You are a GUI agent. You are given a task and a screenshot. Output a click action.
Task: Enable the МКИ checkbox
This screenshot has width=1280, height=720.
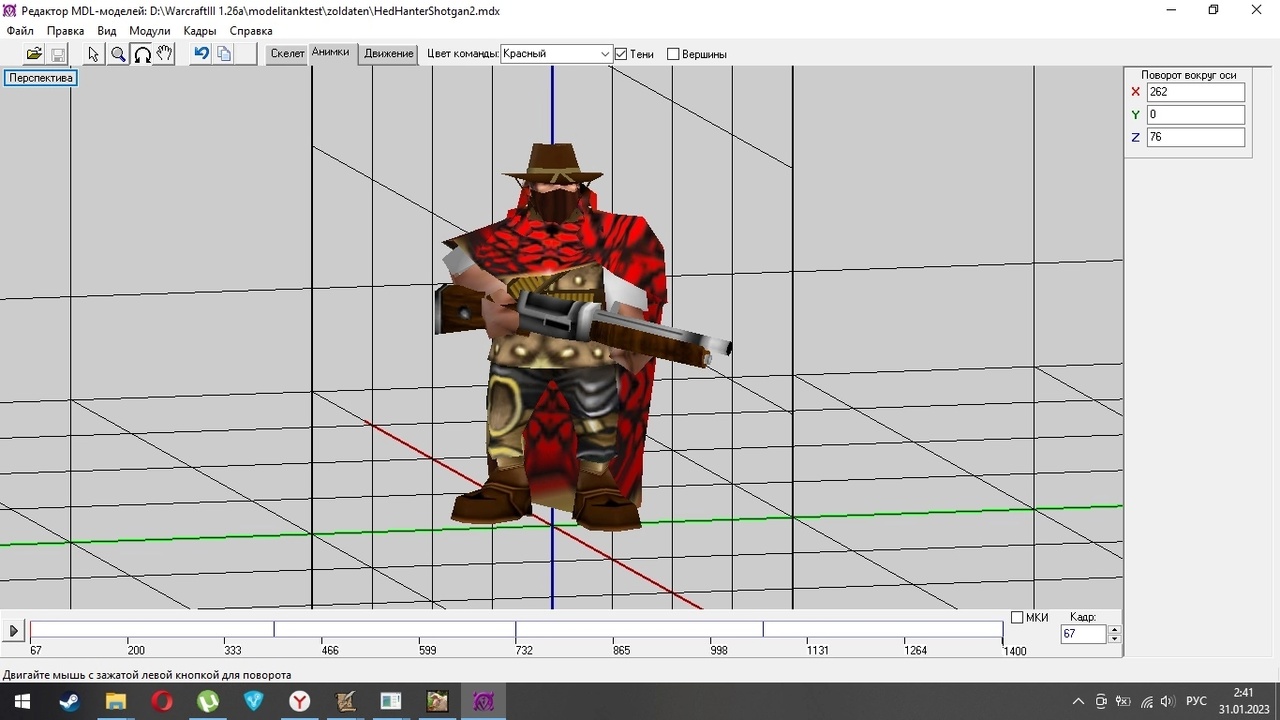1017,617
